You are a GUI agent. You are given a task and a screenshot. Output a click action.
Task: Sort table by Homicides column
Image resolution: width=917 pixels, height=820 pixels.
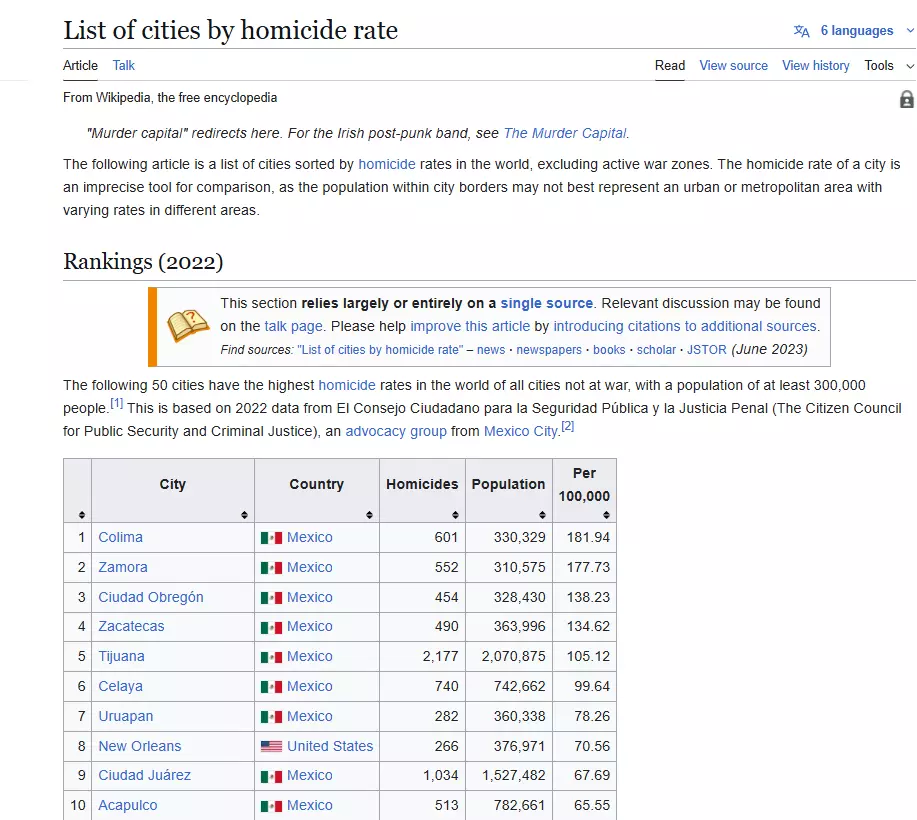(x=455, y=515)
